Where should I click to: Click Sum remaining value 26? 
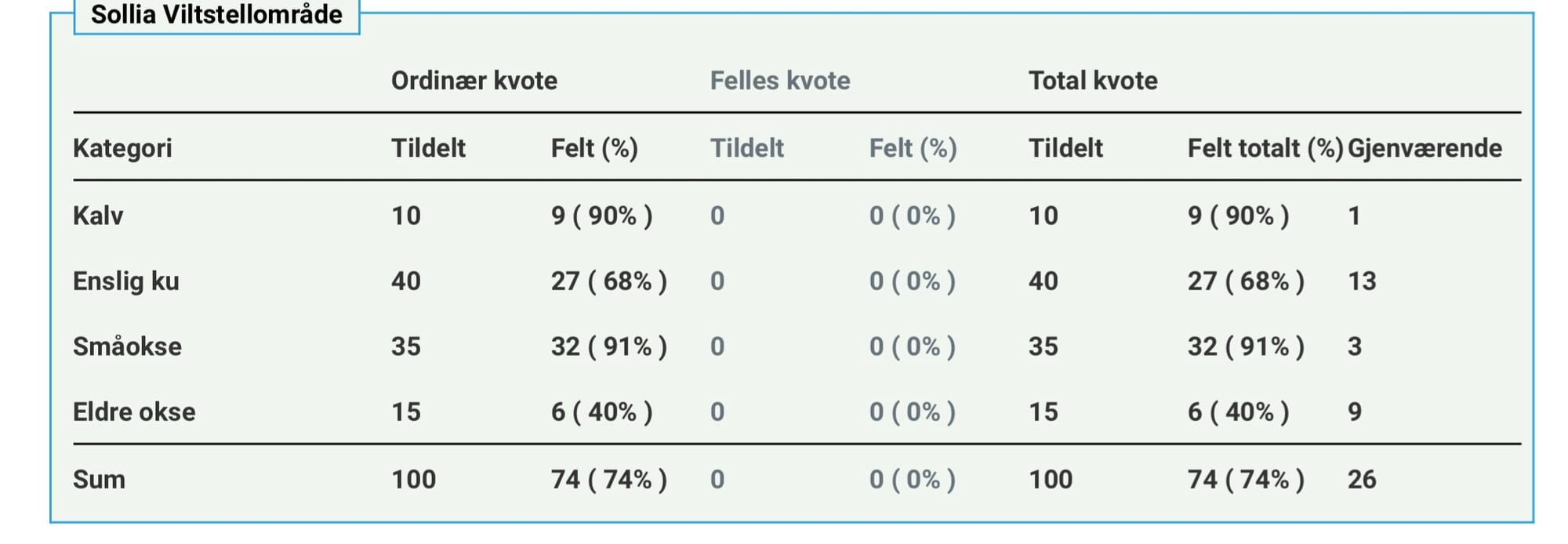[1362, 479]
